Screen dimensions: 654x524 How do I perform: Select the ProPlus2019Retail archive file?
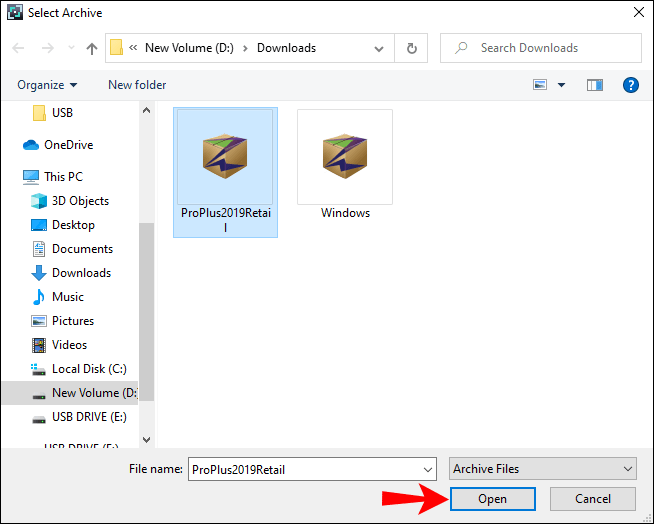(225, 172)
